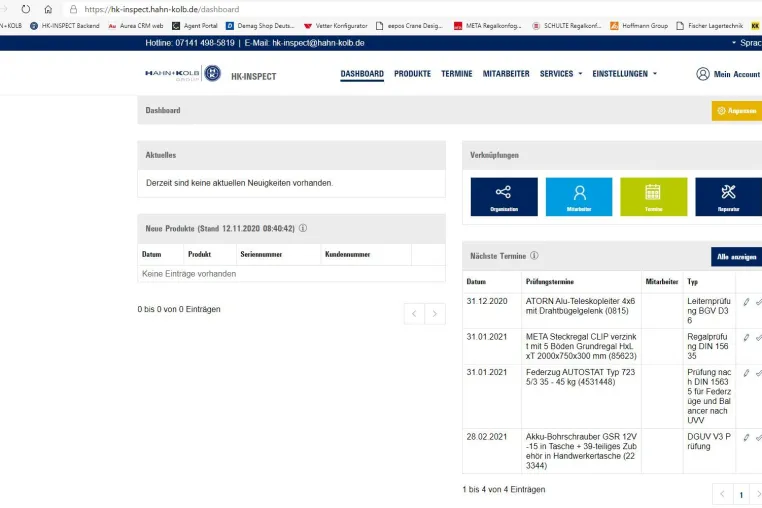Sort termine by Mitarbeiter column header

[x=662, y=281]
